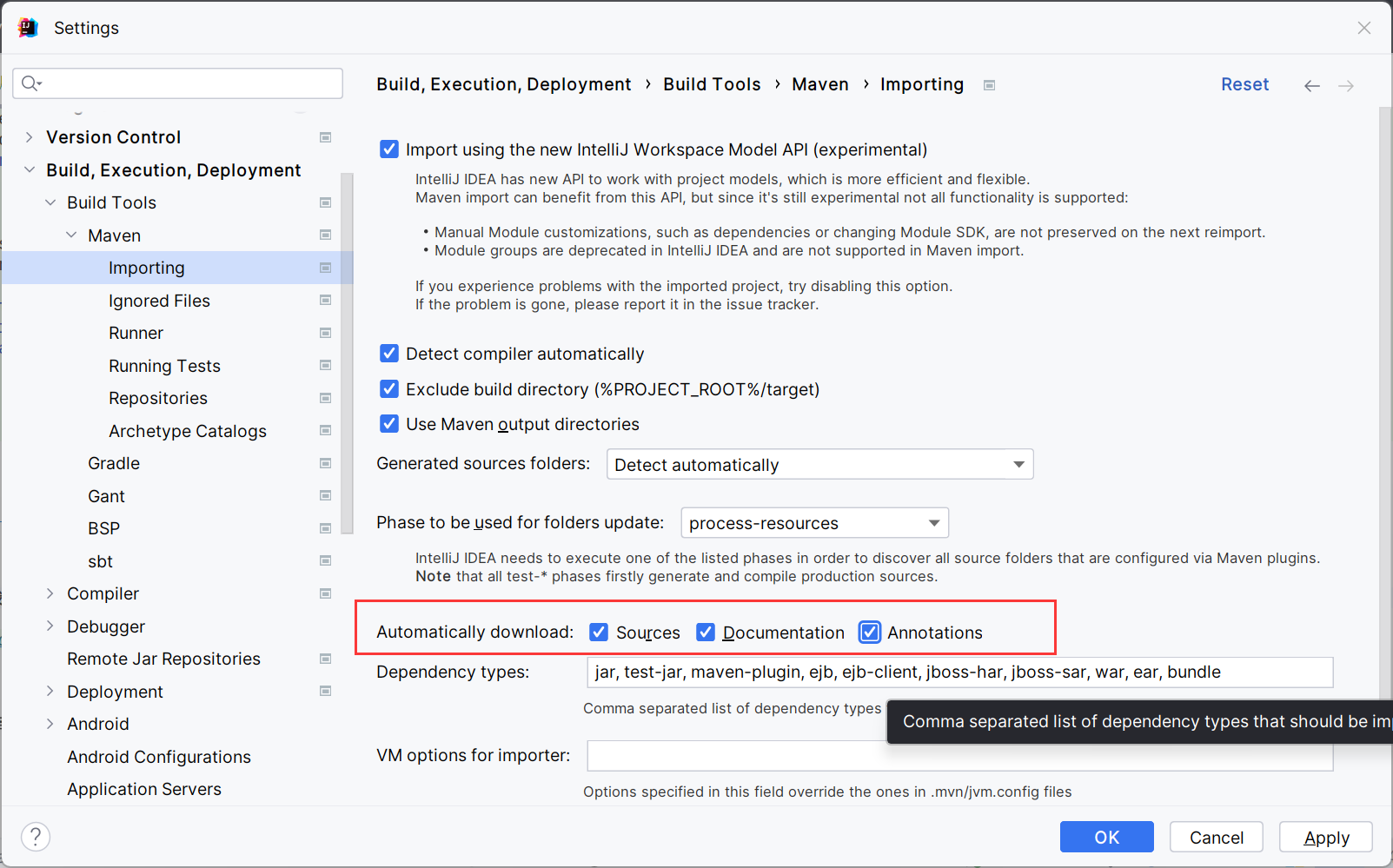Click project-level icon next to Ignored Files
This screenshot has width=1393, height=868.
[326, 300]
